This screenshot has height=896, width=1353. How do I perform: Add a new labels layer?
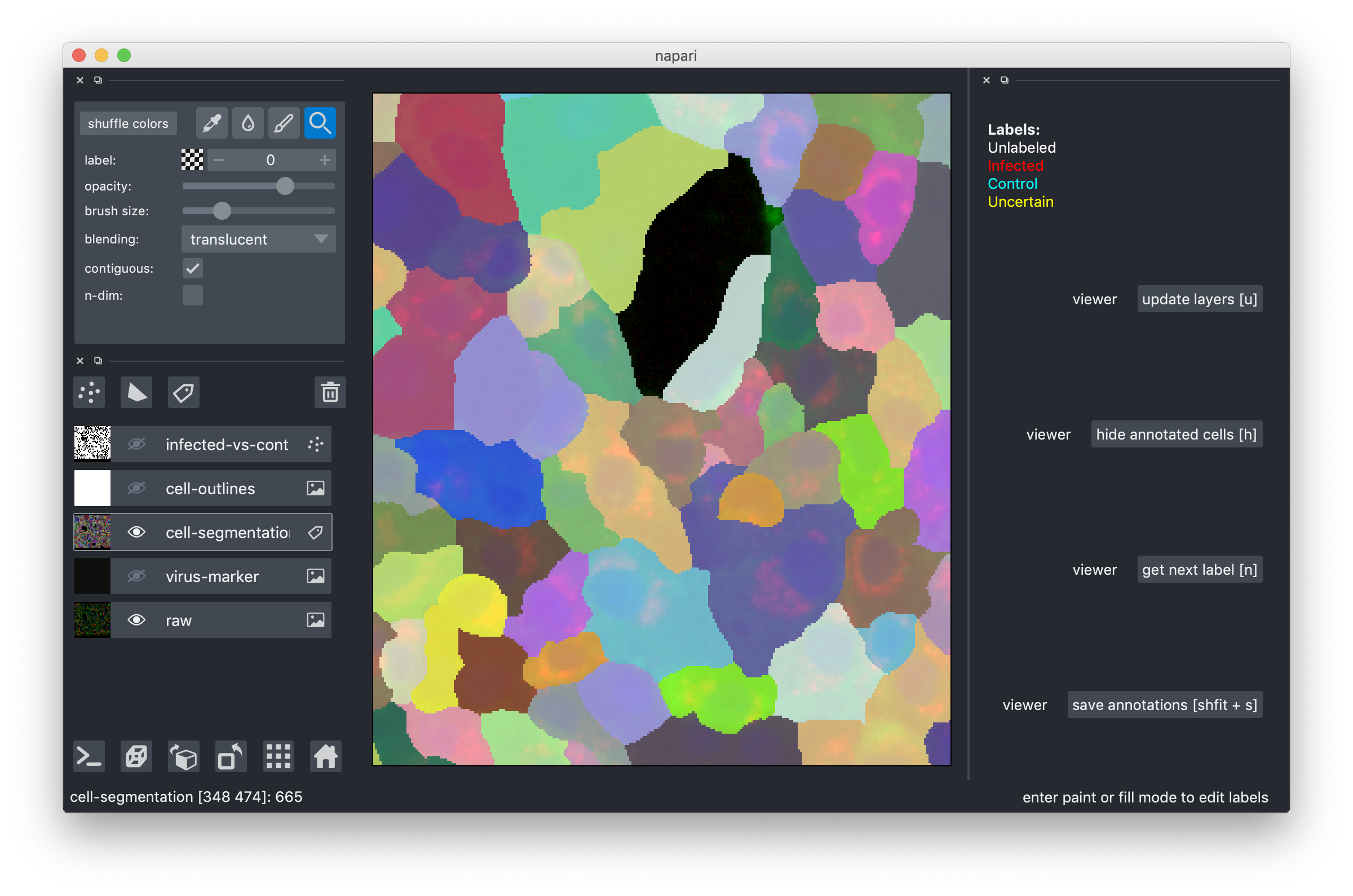pyautogui.click(x=183, y=393)
